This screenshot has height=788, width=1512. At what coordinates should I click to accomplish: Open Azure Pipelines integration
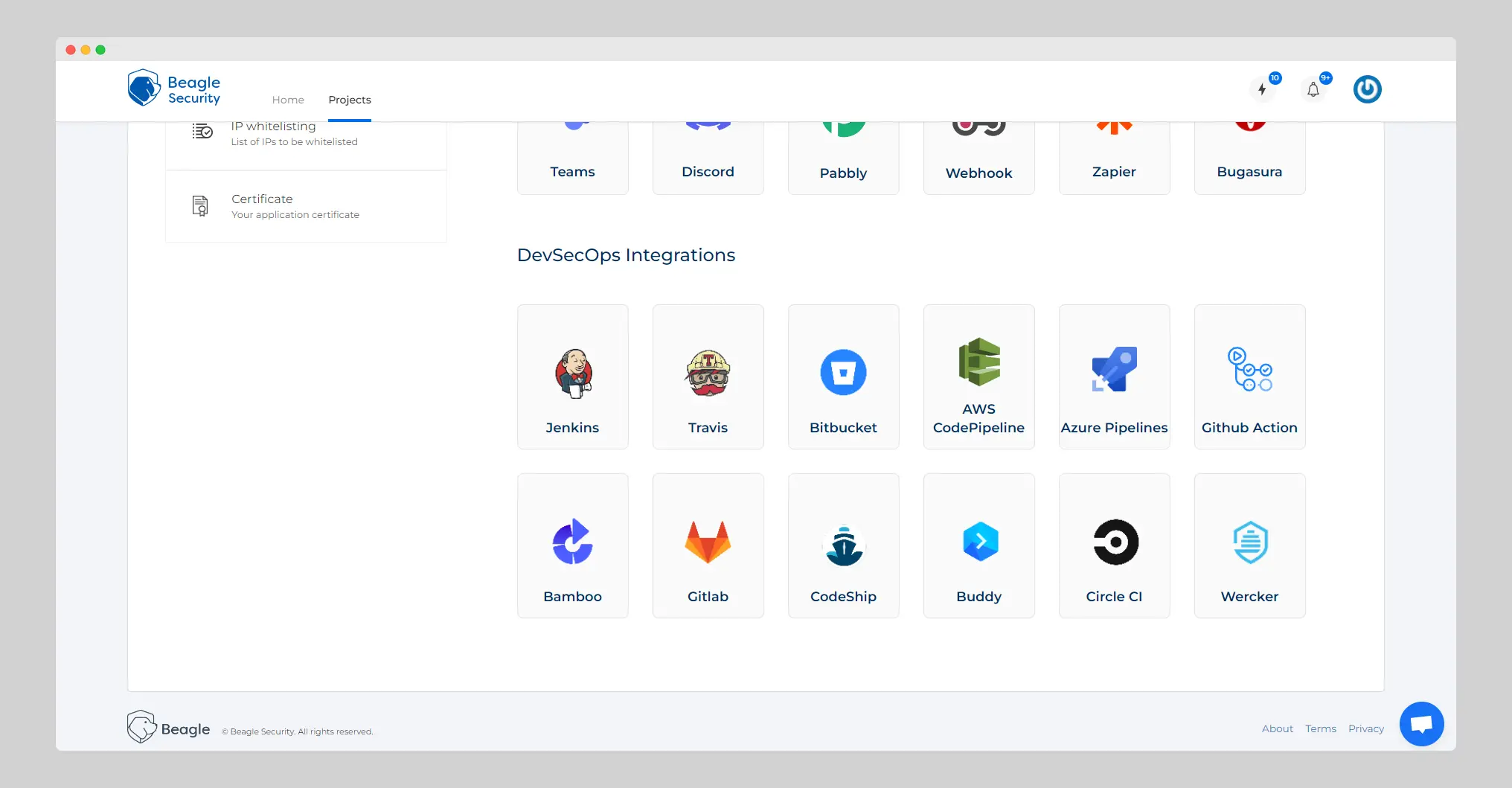click(x=1114, y=377)
